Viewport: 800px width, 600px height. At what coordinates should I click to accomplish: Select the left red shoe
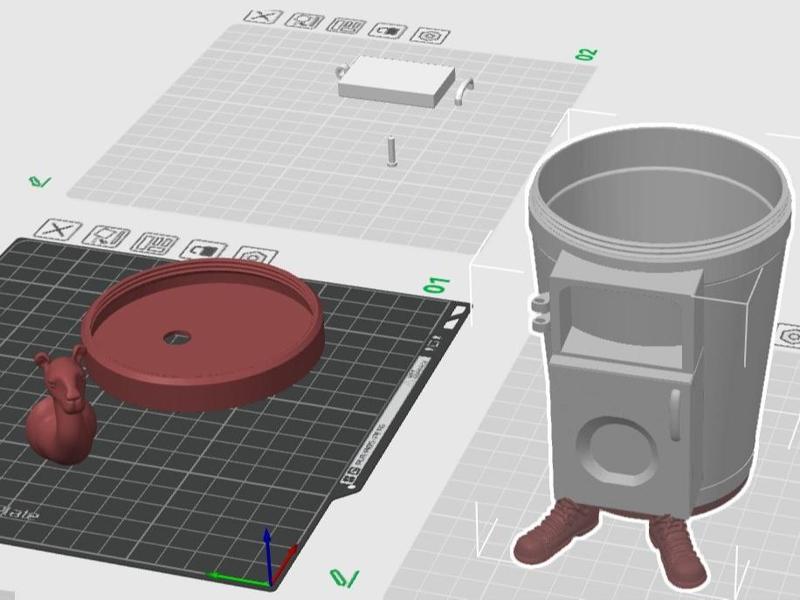[556, 533]
